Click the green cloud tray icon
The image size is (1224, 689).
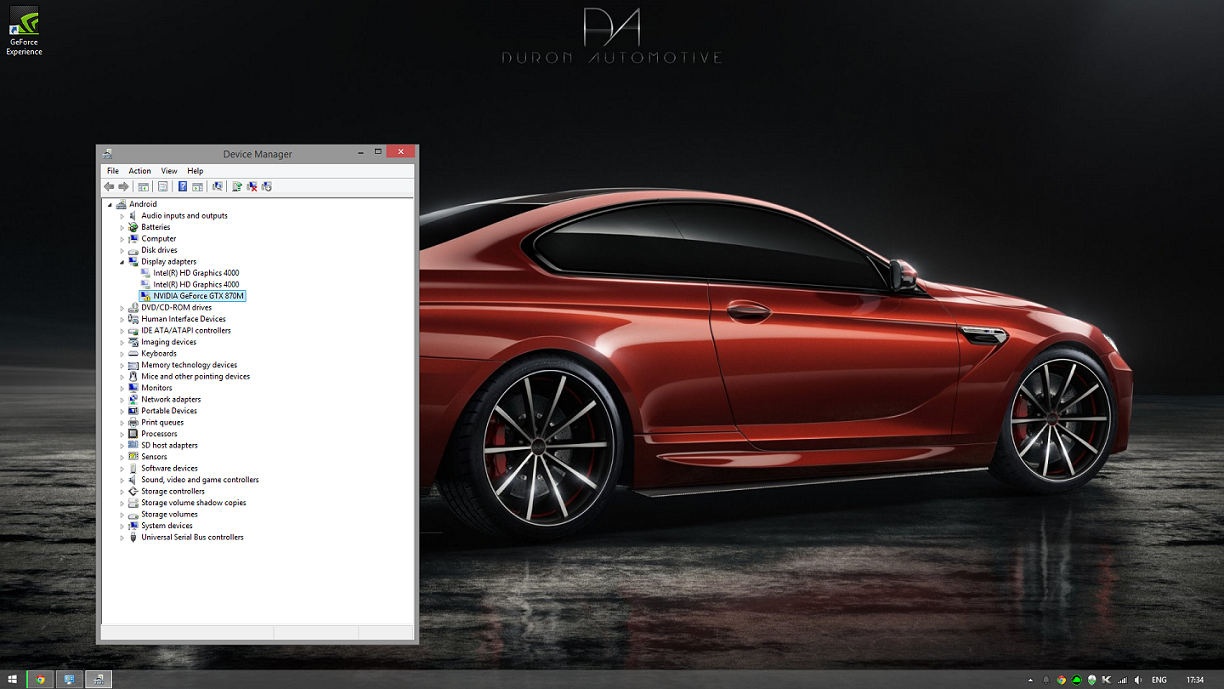(1076, 680)
